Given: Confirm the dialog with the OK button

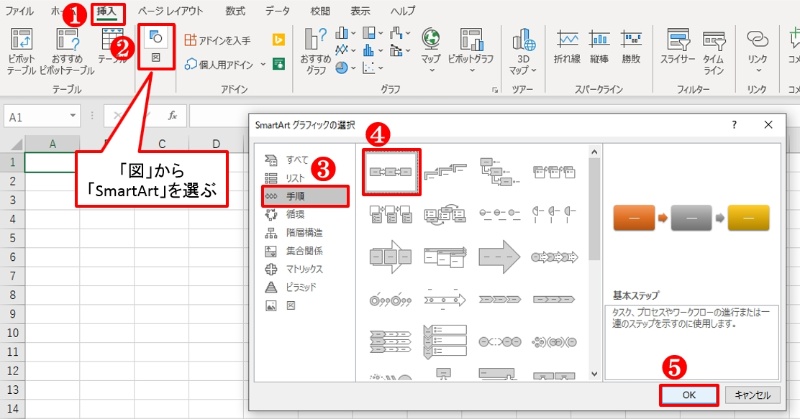Looking at the screenshot, I should [688, 394].
